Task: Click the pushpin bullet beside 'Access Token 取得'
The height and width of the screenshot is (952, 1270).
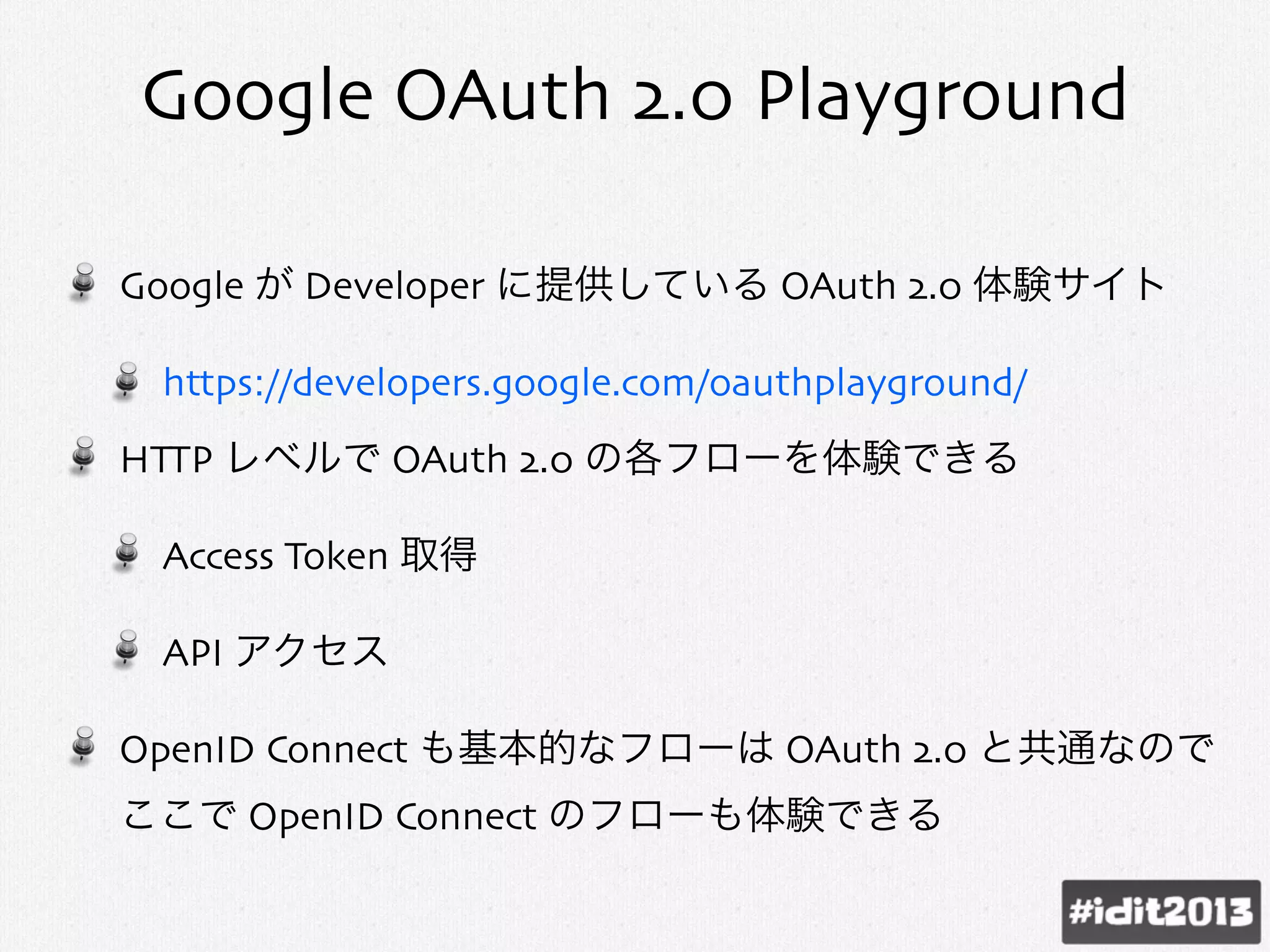Action: pyautogui.click(x=127, y=552)
